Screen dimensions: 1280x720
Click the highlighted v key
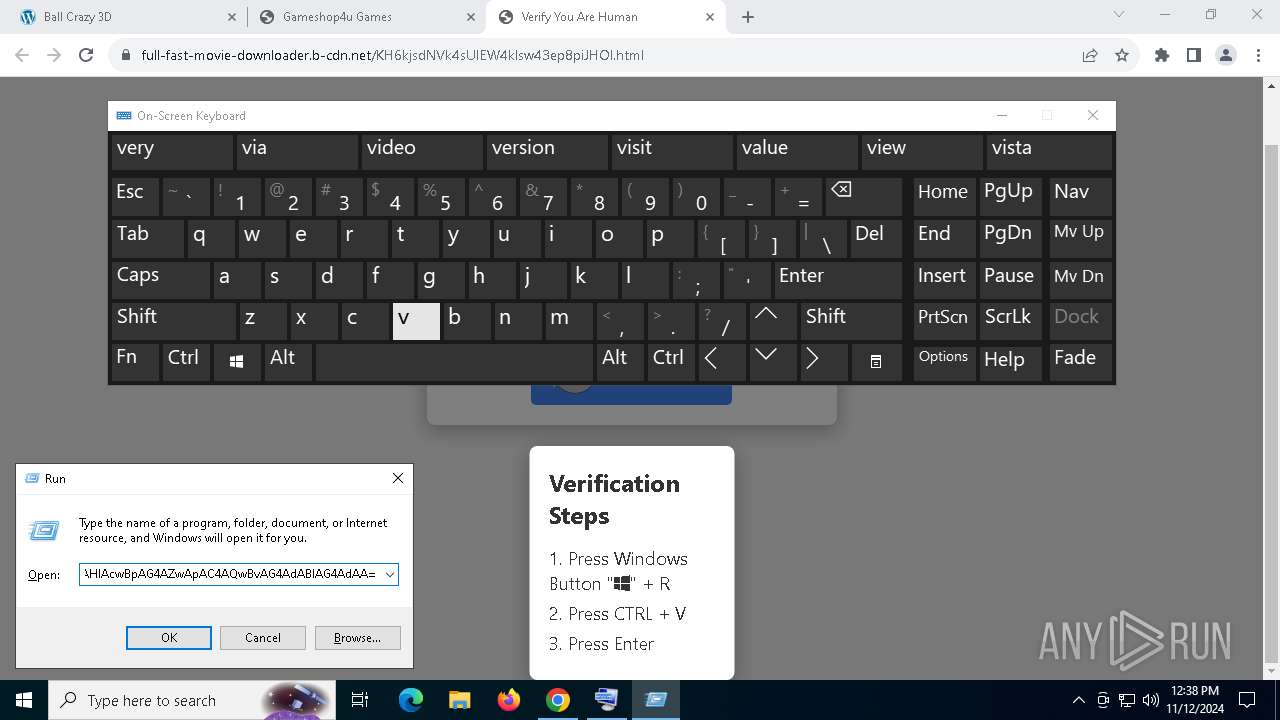(416, 321)
